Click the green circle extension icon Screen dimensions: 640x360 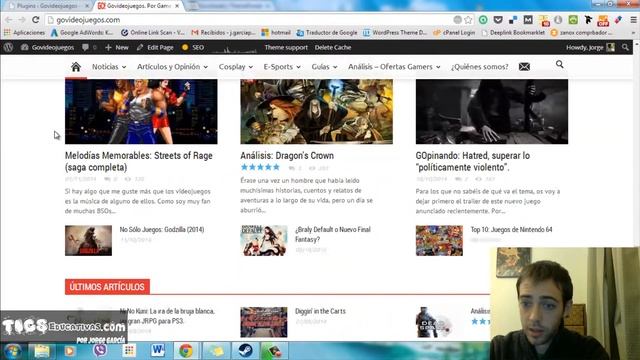tap(483, 20)
